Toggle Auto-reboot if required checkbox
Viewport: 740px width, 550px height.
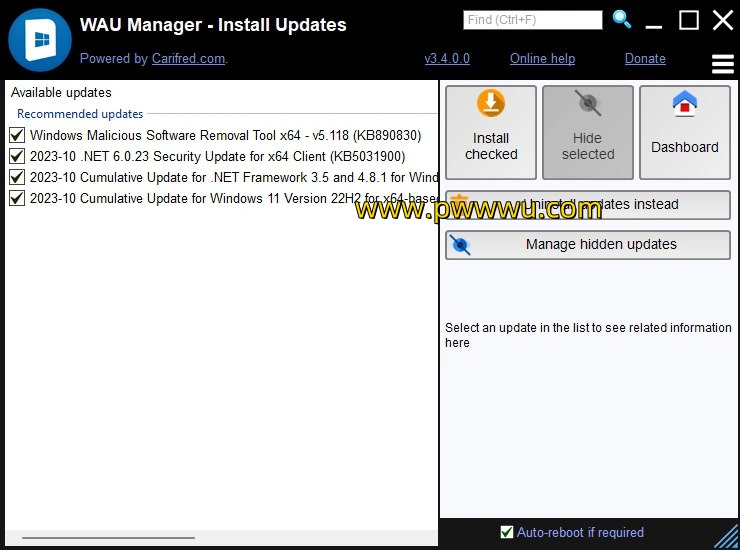tap(506, 532)
